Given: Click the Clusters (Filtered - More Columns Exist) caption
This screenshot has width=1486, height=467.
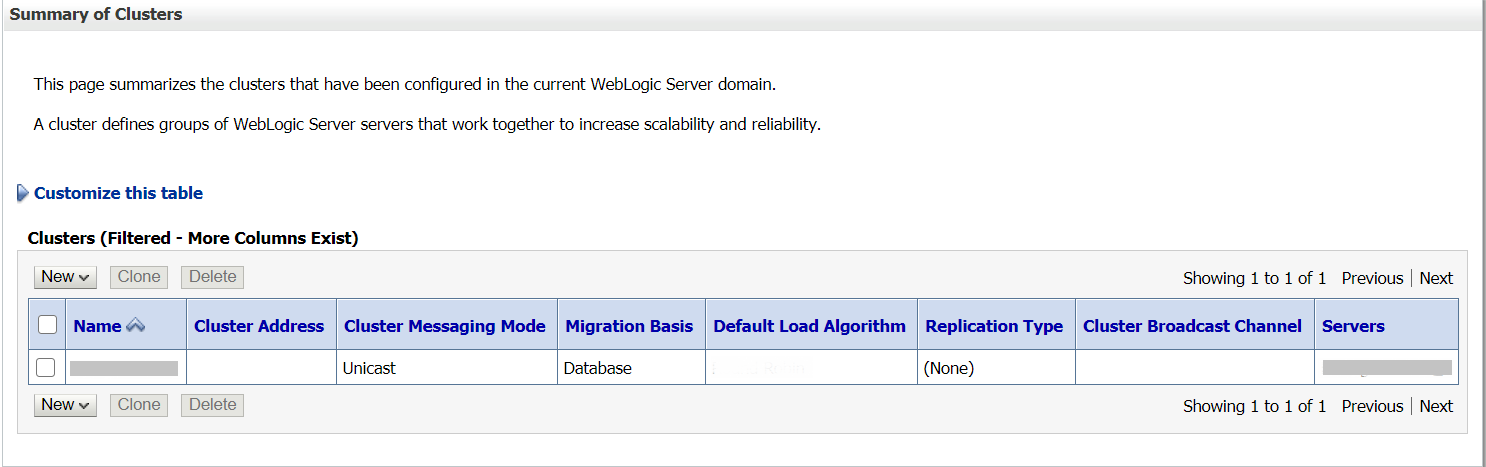Looking at the screenshot, I should point(193,238).
